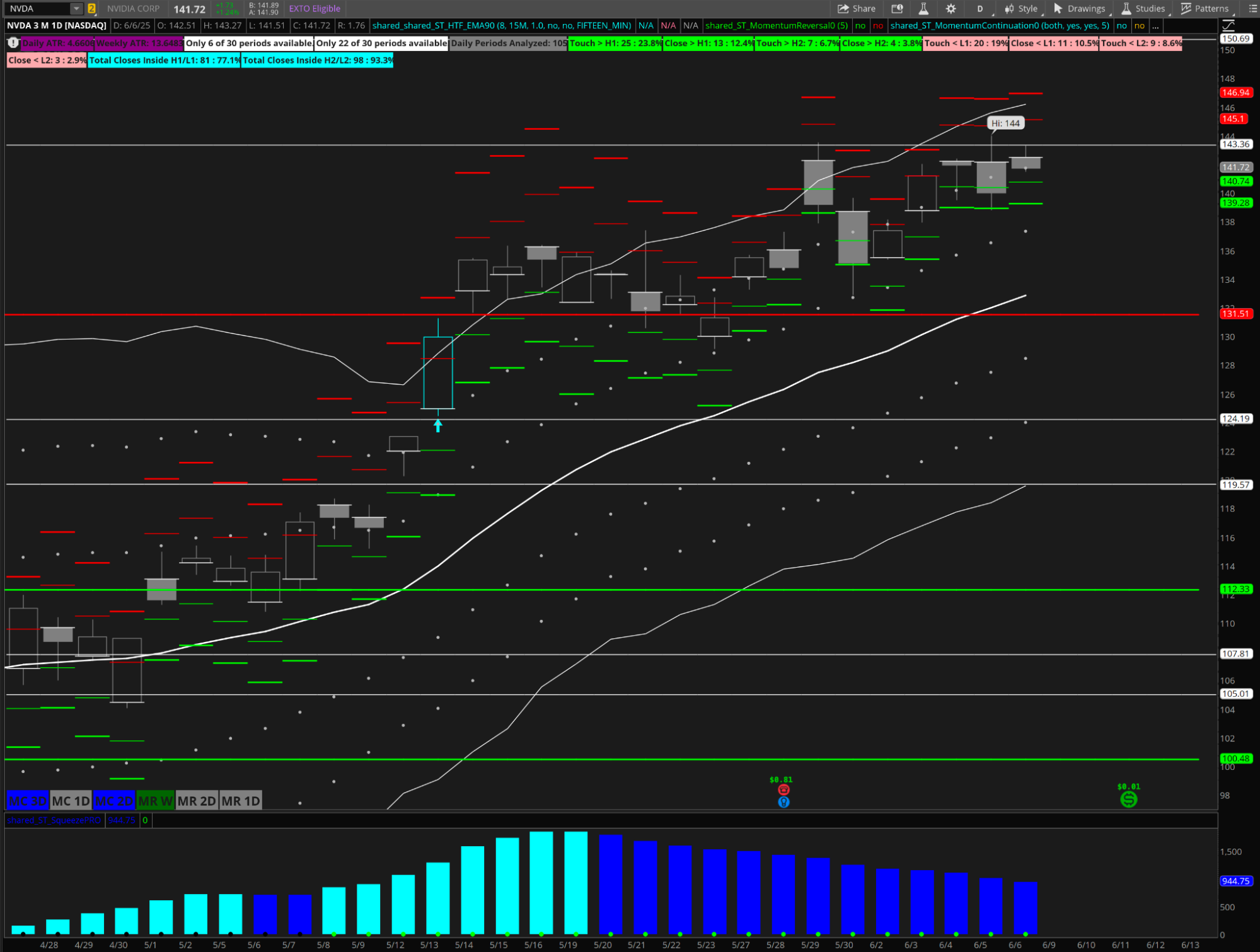
Task: Toggle the MC 2D button
Action: [115, 801]
